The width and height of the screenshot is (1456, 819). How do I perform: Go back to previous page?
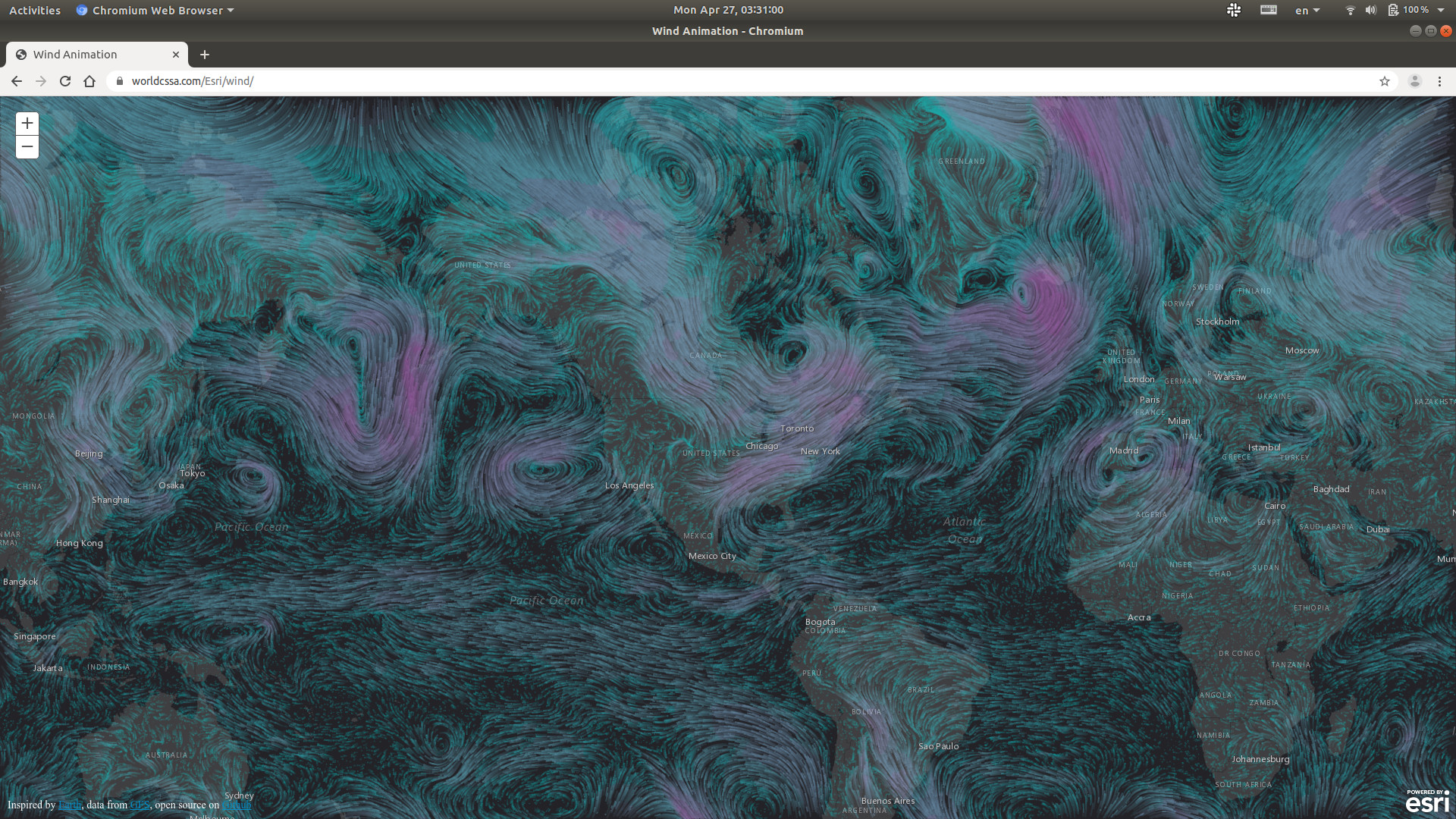pos(17,81)
